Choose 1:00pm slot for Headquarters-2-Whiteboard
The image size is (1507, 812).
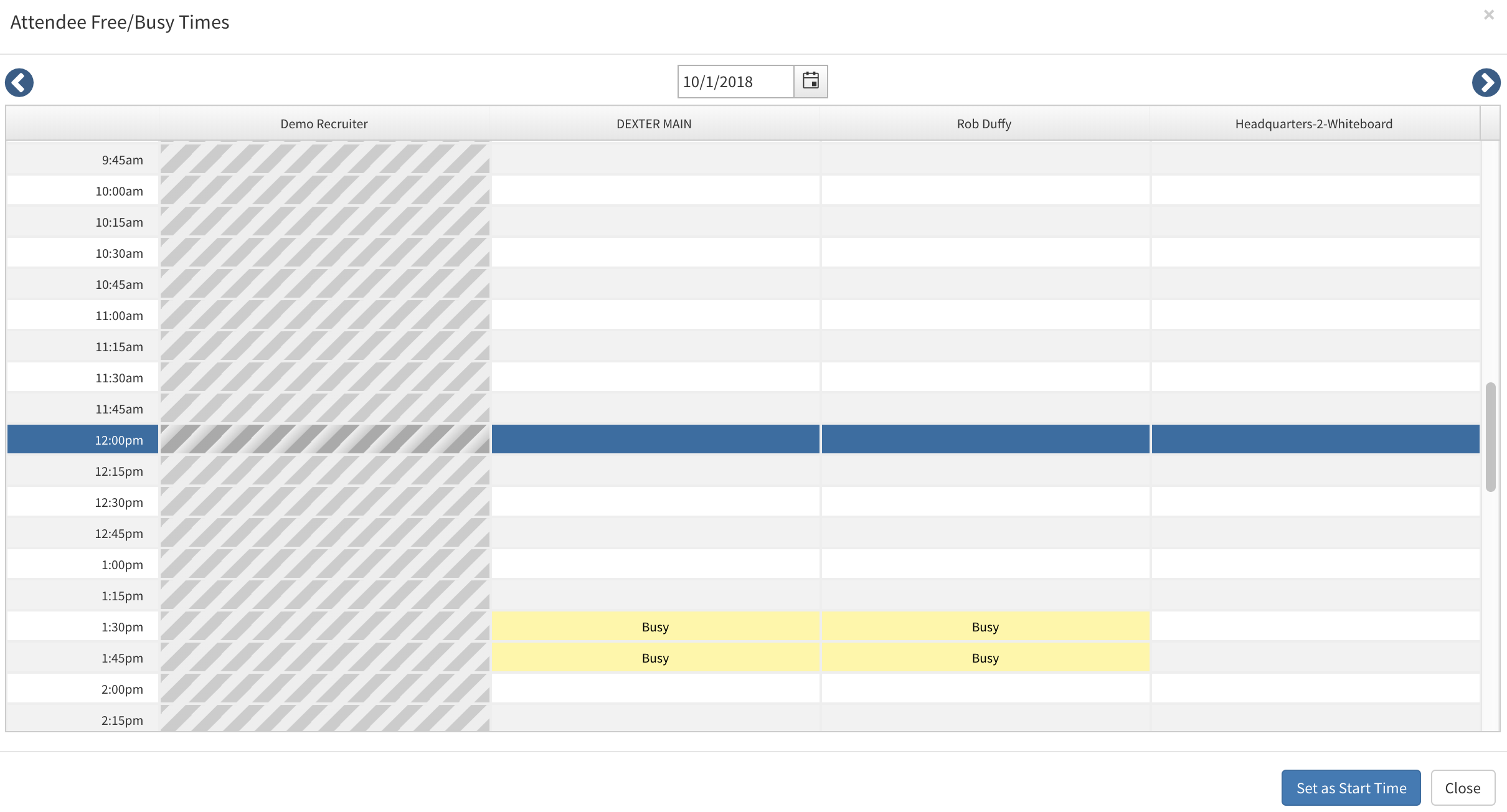point(1315,564)
